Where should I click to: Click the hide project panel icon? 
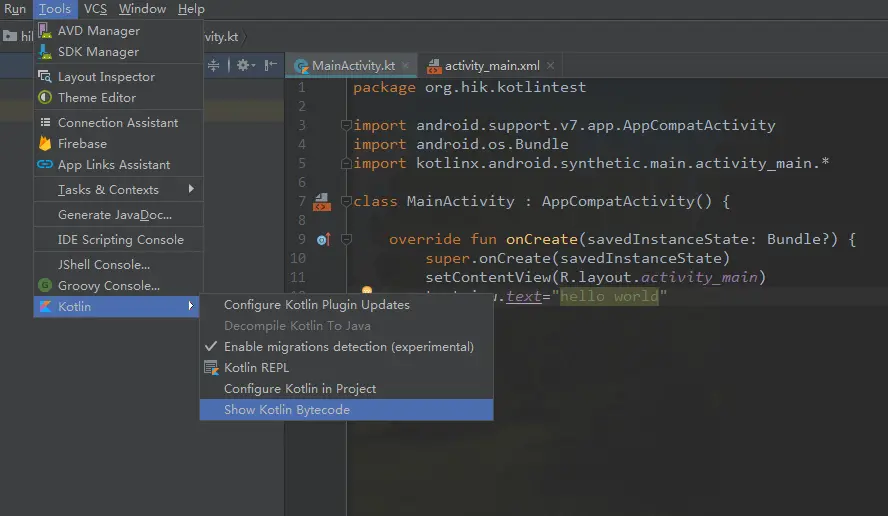(271, 65)
